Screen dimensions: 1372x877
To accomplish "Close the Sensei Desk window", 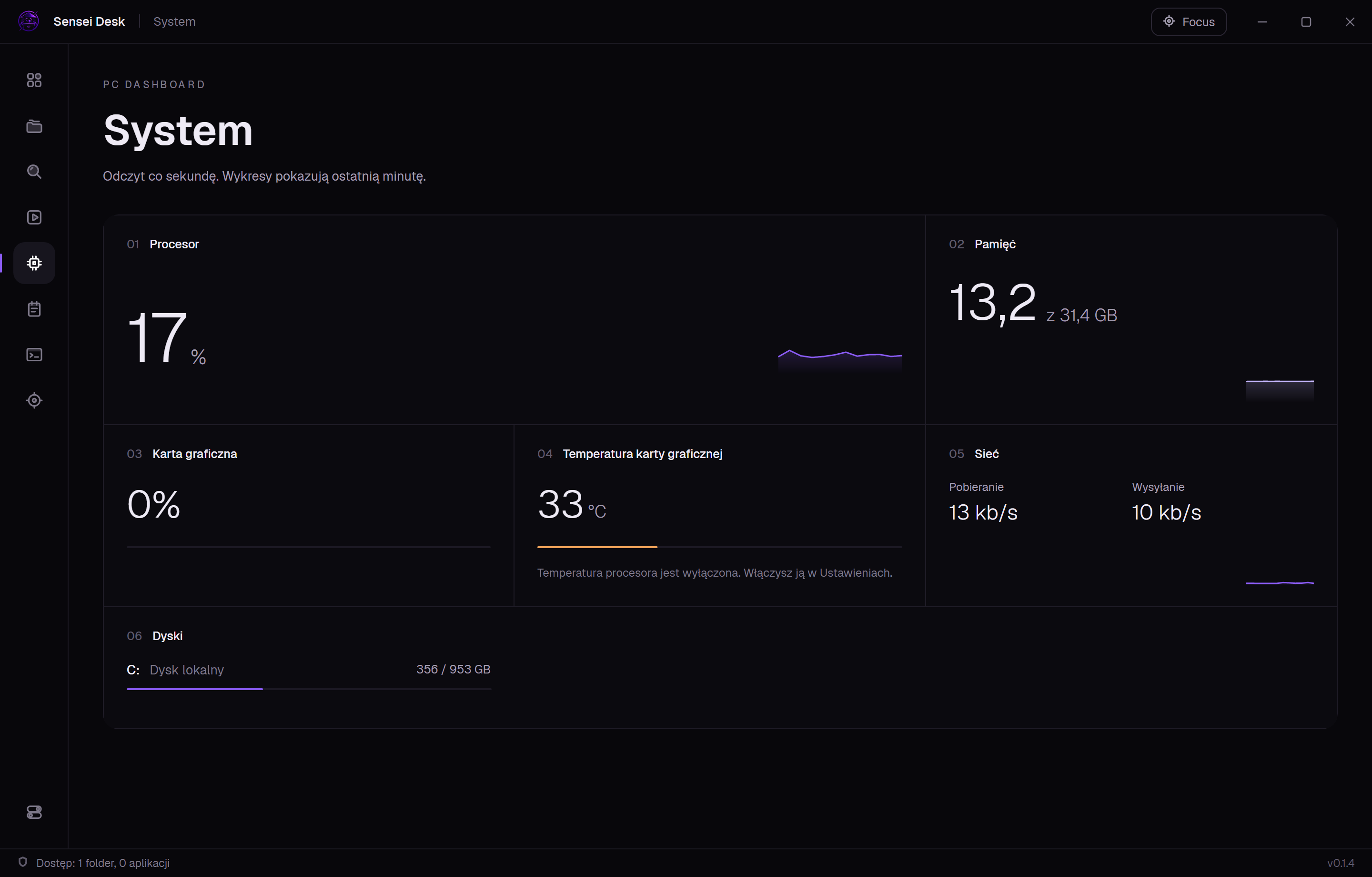I will (1350, 21).
